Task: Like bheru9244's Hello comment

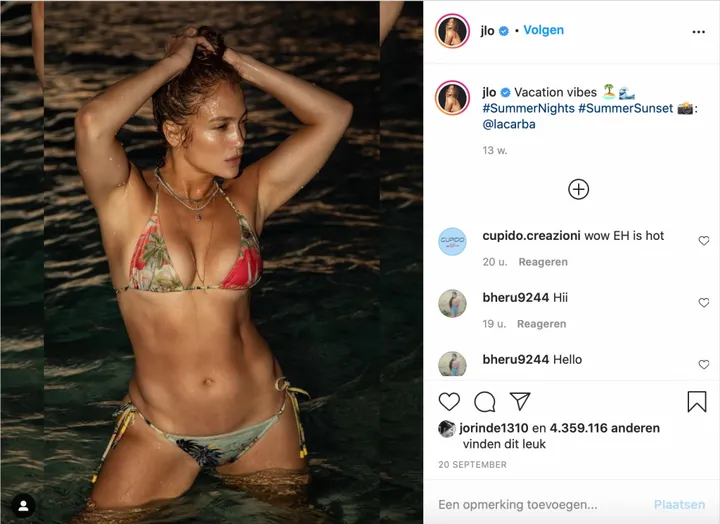Action: pyautogui.click(x=703, y=365)
